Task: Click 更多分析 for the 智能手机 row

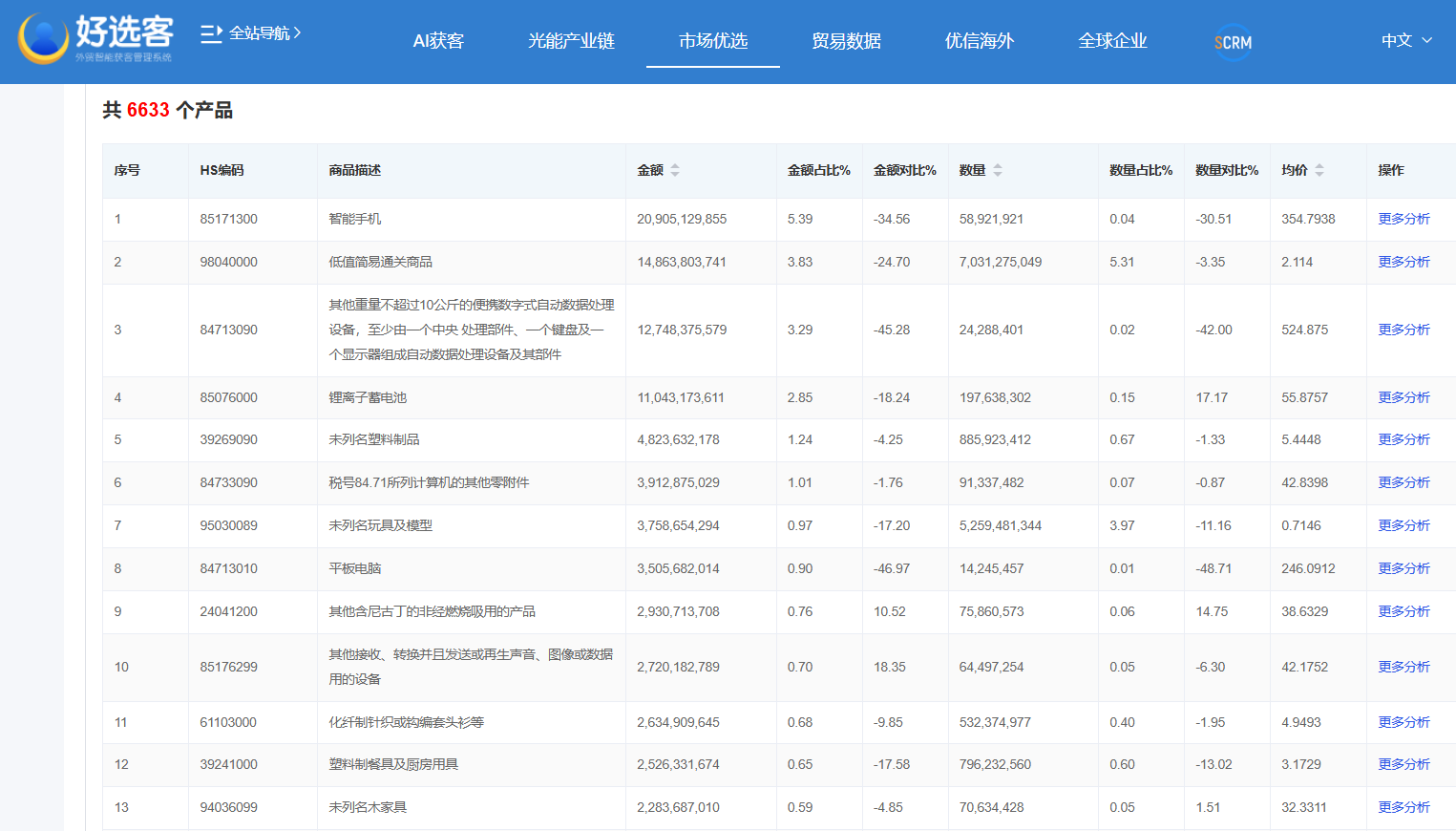Action: [1403, 219]
